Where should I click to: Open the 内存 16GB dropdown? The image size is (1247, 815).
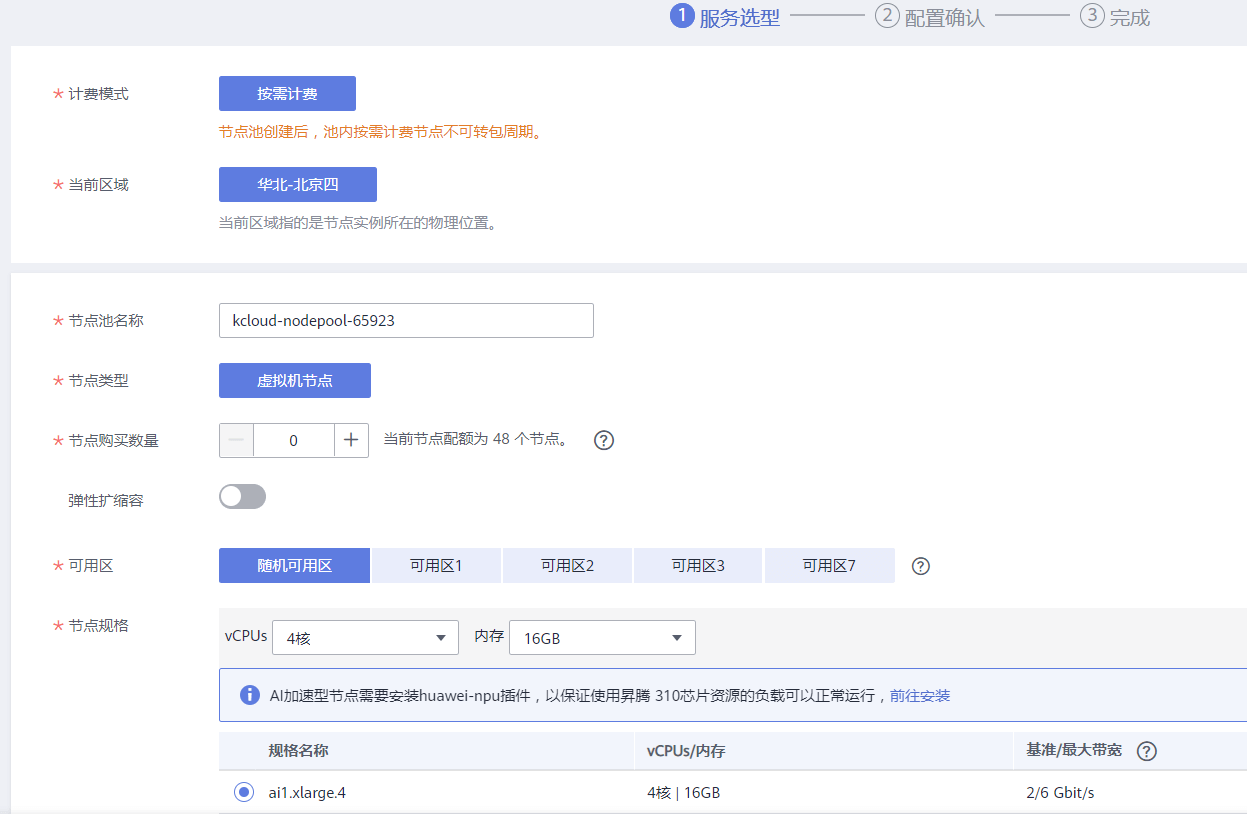(602, 637)
